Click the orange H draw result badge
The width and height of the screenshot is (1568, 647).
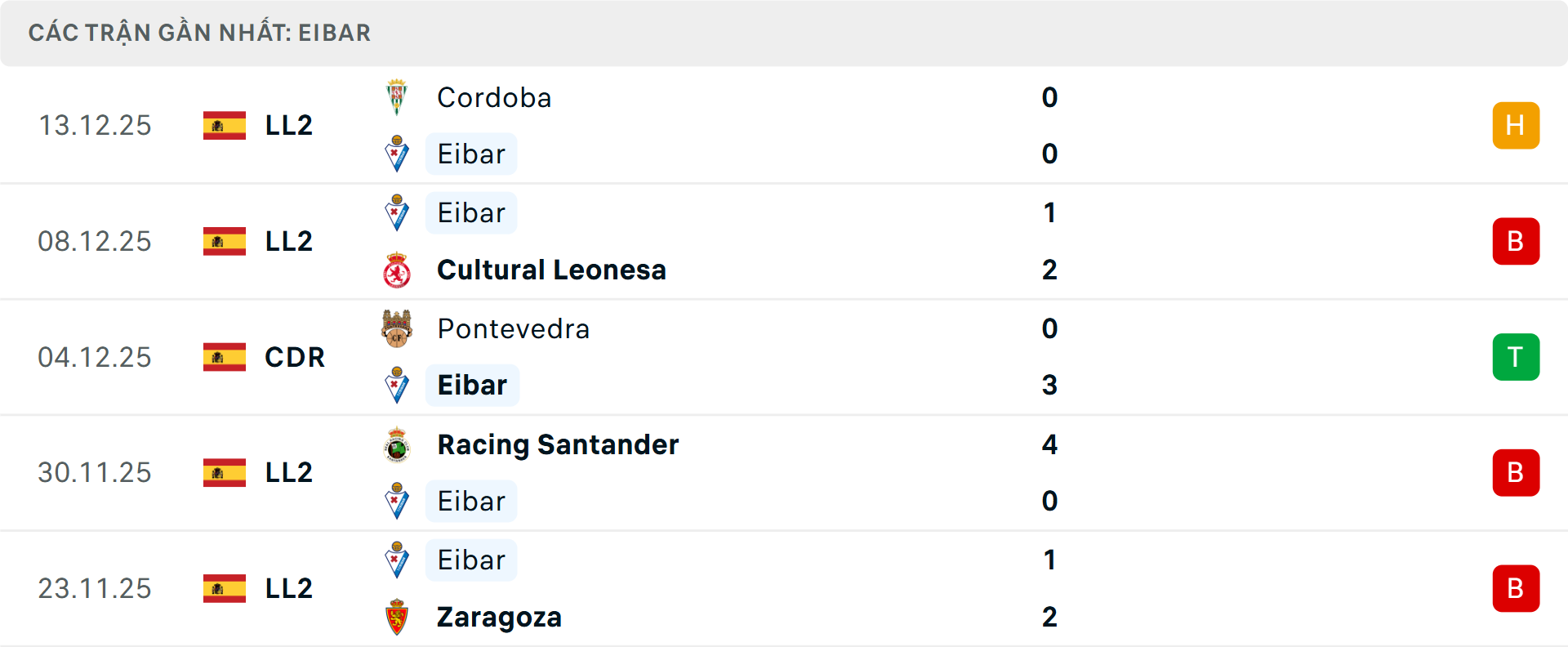pyautogui.click(x=1516, y=126)
